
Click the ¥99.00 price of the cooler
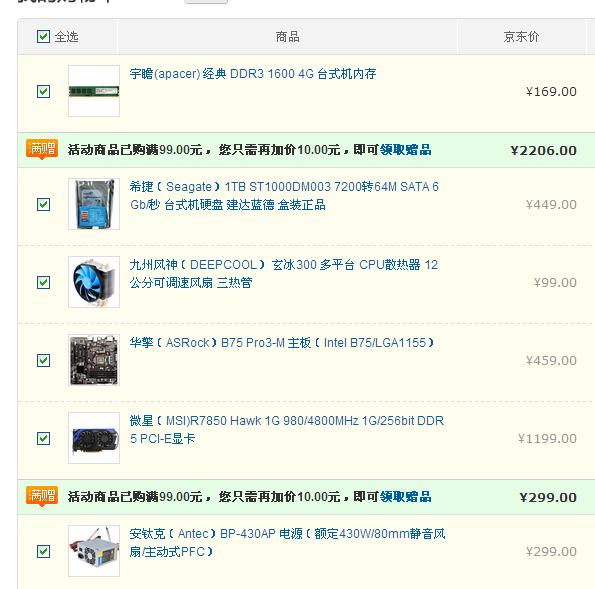[x=555, y=282]
